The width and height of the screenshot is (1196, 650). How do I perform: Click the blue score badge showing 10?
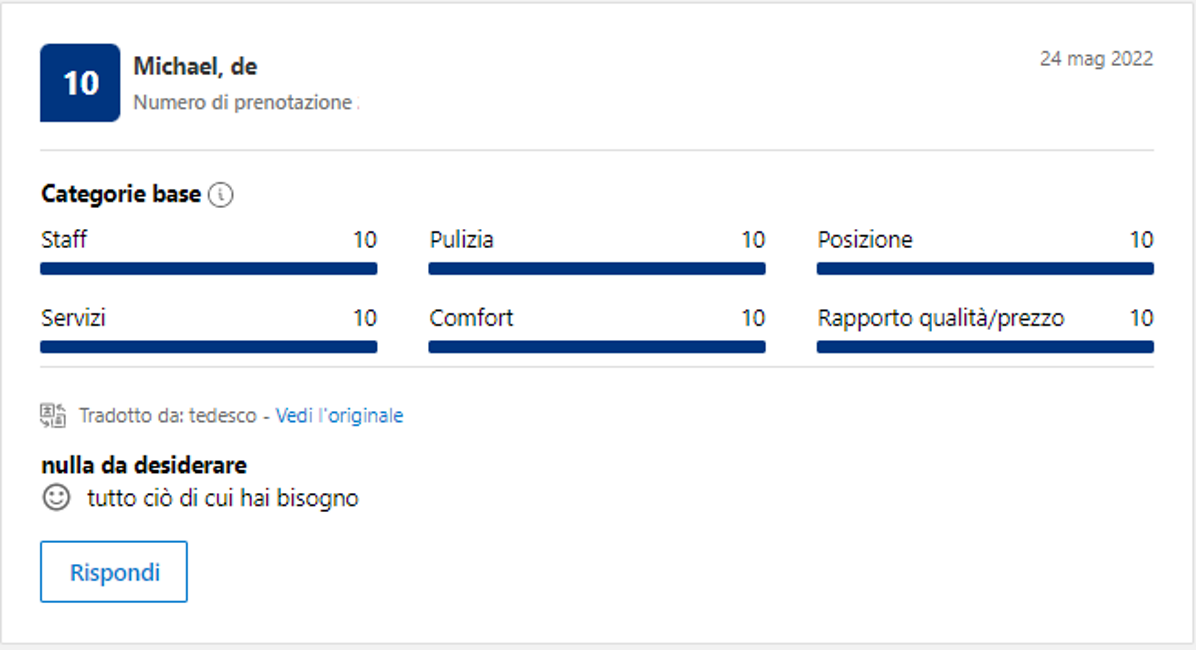(x=80, y=83)
